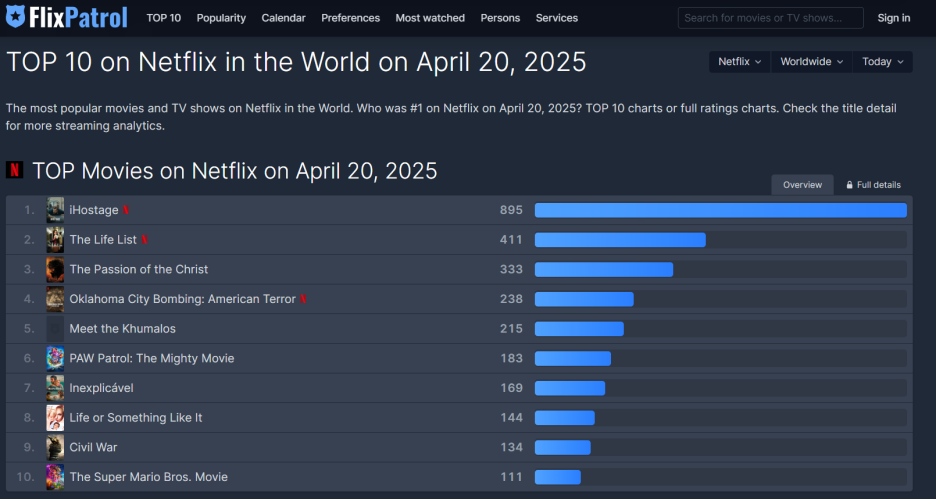
Task: Open PAW Patrol: The Mighty Movie link
Action: (x=152, y=358)
